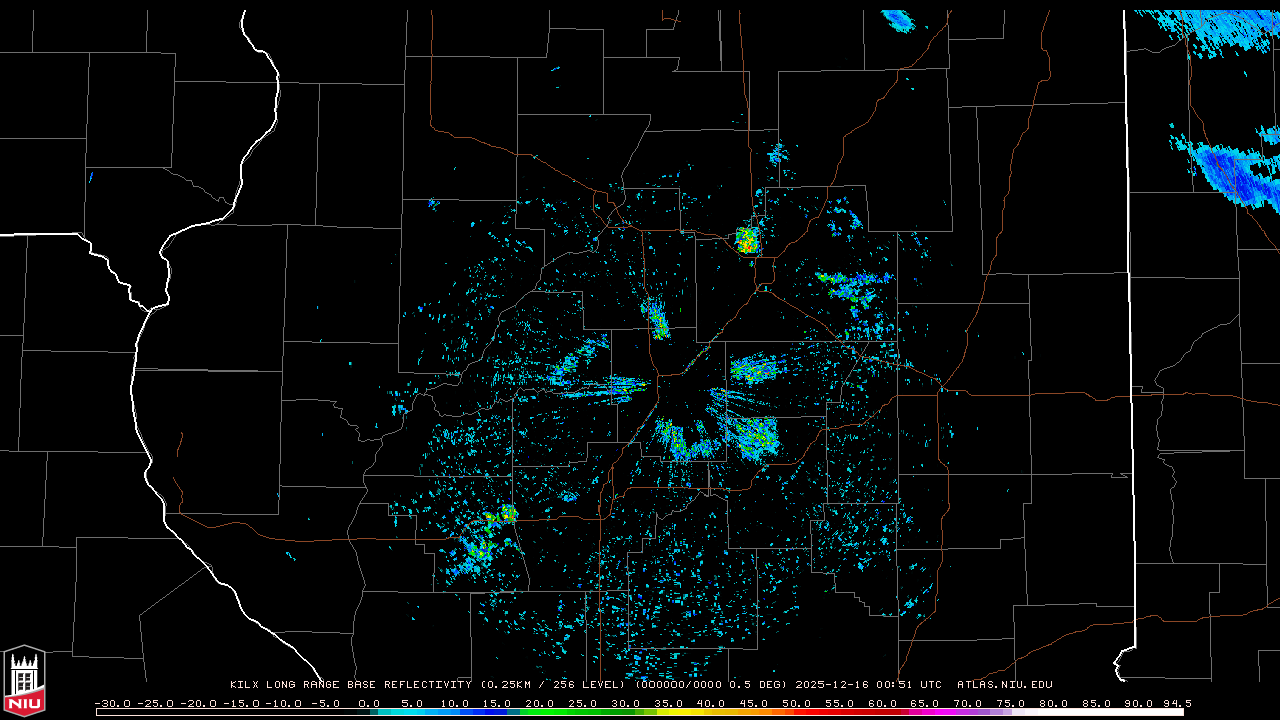This screenshot has width=1280, height=720.
Task: Click the -20.0 value on the reflectivity scale
Action: click(x=198, y=703)
